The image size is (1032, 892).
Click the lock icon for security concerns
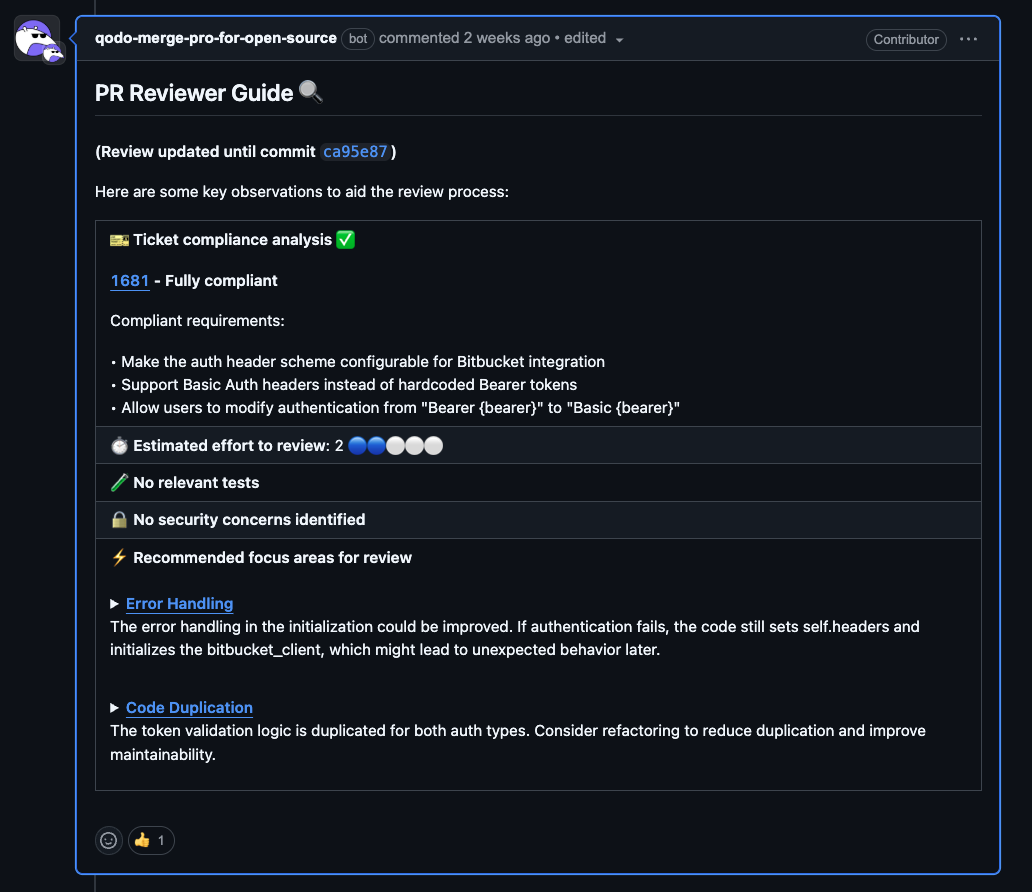pyautogui.click(x=119, y=520)
